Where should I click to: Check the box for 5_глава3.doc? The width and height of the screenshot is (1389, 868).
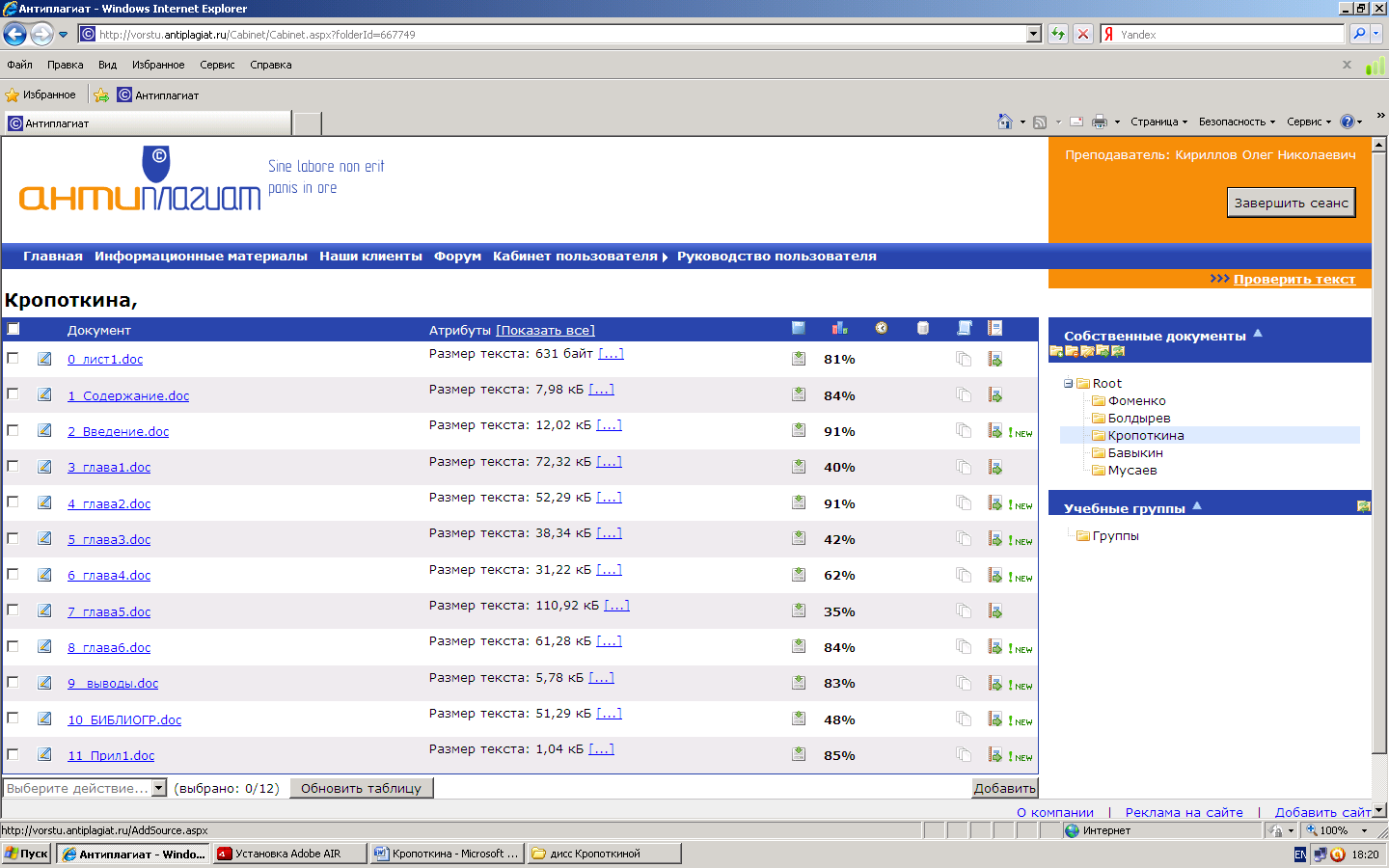click(14, 538)
